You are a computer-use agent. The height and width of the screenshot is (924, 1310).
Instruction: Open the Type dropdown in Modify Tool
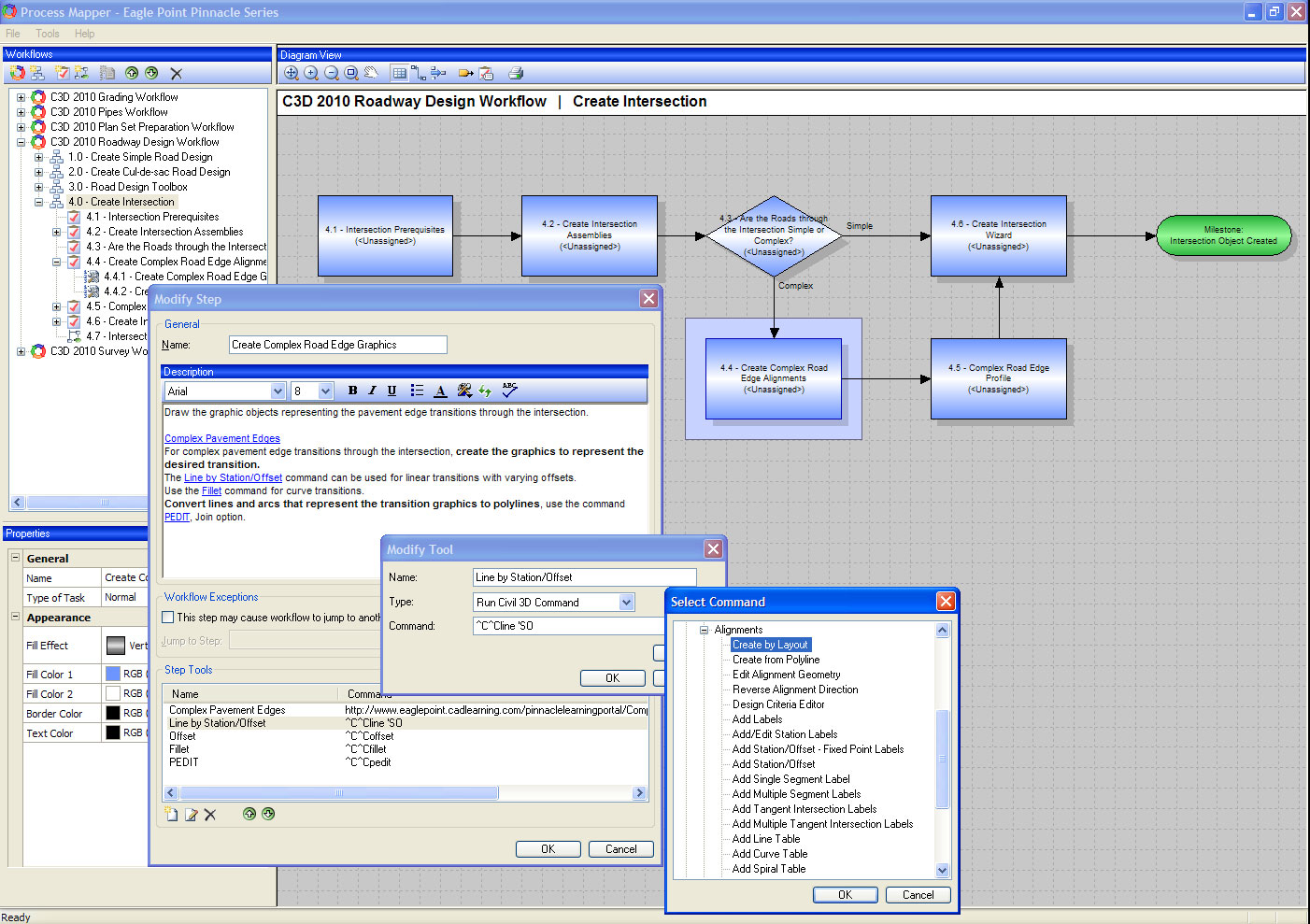(x=627, y=603)
